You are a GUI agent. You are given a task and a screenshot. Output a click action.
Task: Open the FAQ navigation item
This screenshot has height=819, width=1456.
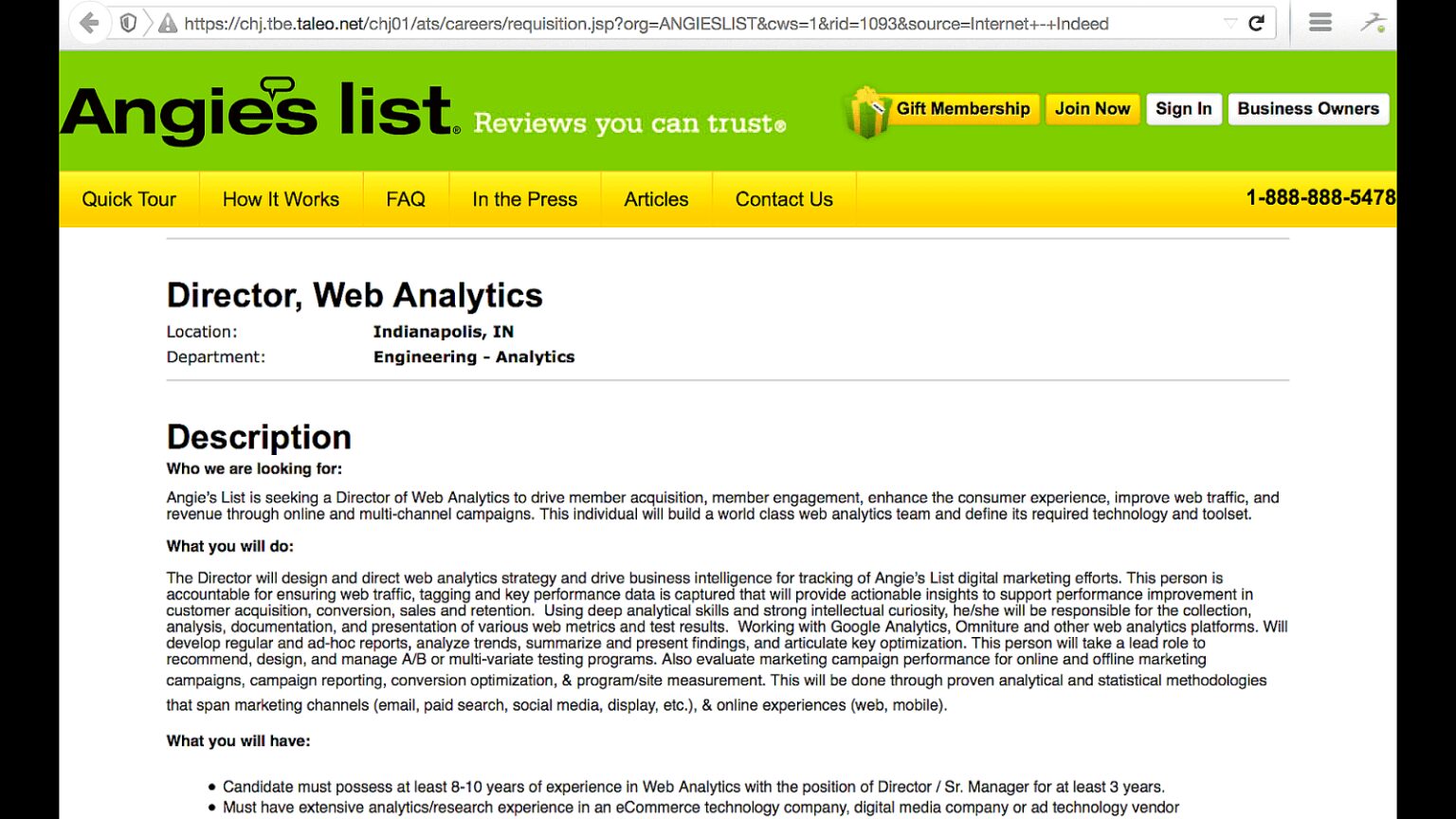406,199
